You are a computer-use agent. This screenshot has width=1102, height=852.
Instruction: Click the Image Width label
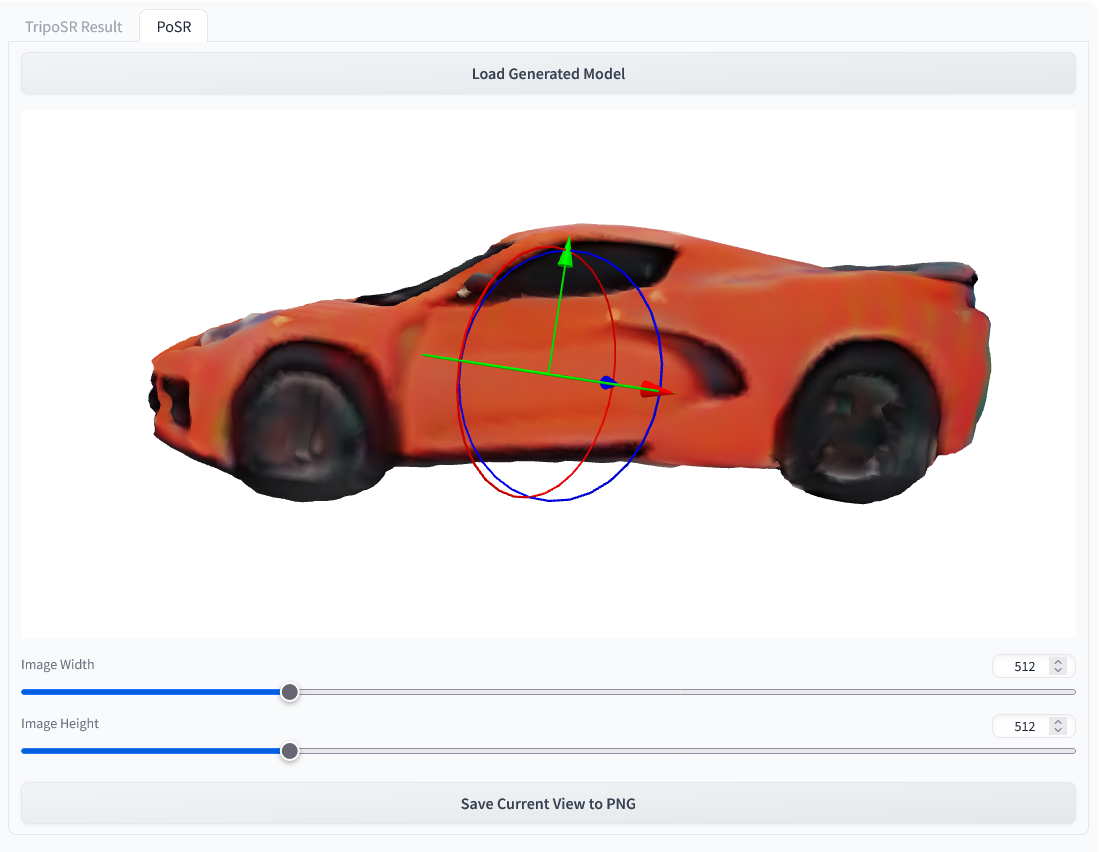58,664
